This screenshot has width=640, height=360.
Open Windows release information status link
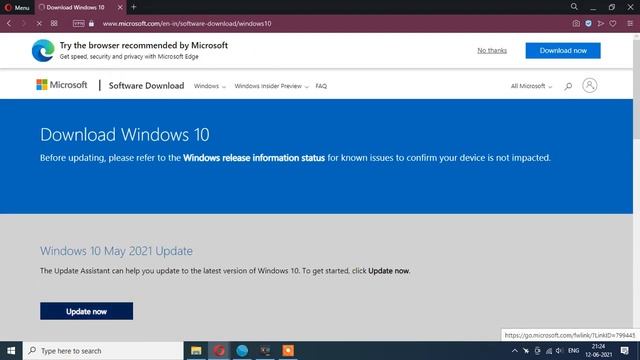[254, 158]
